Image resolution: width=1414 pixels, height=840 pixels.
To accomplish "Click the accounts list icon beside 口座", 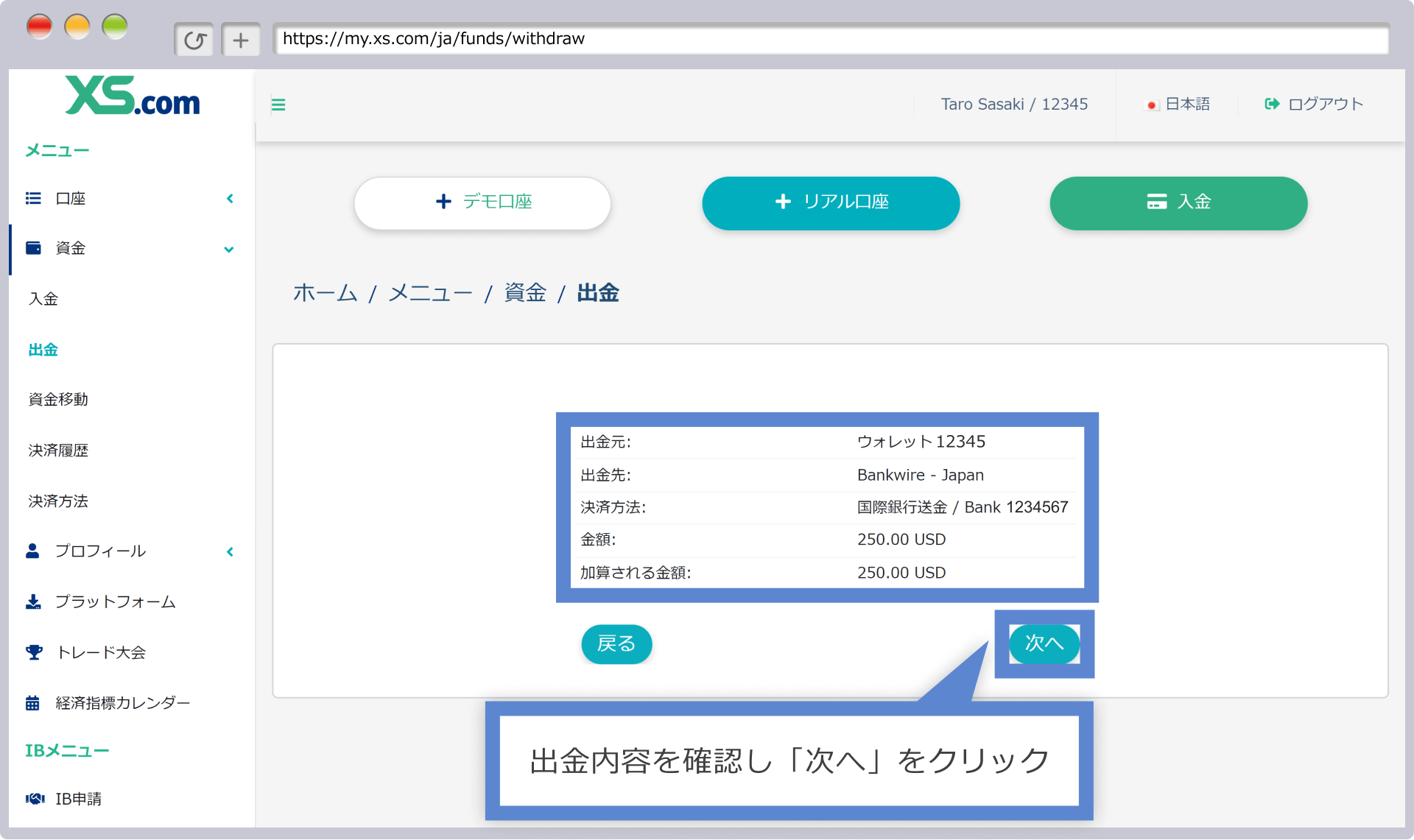I will pos(33,198).
